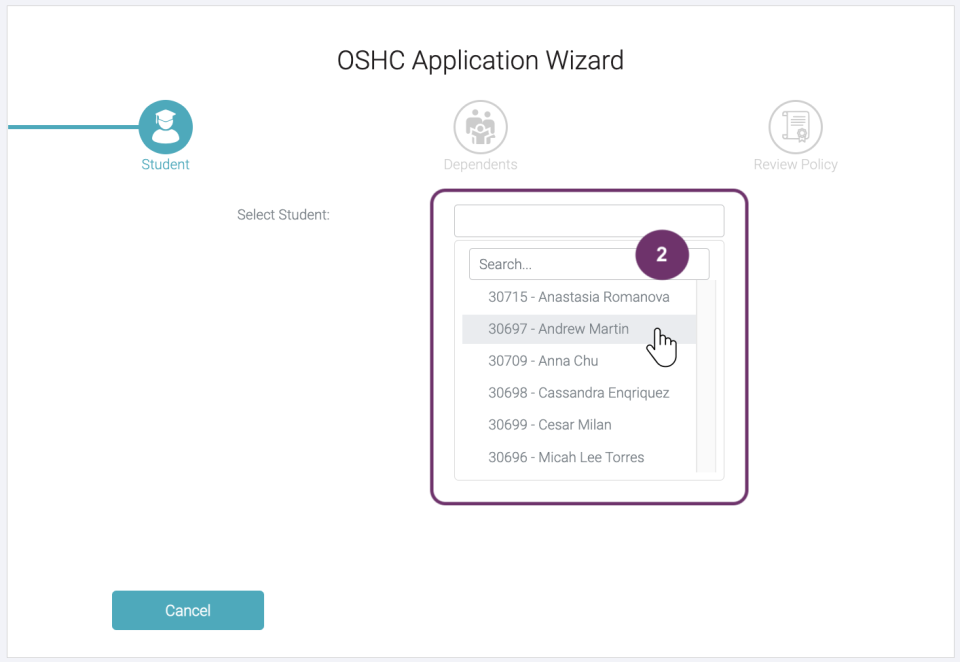Viewport: 960px width, 662px height.
Task: Pick 30709 - Anna Chu
Action: pyautogui.click(x=543, y=361)
